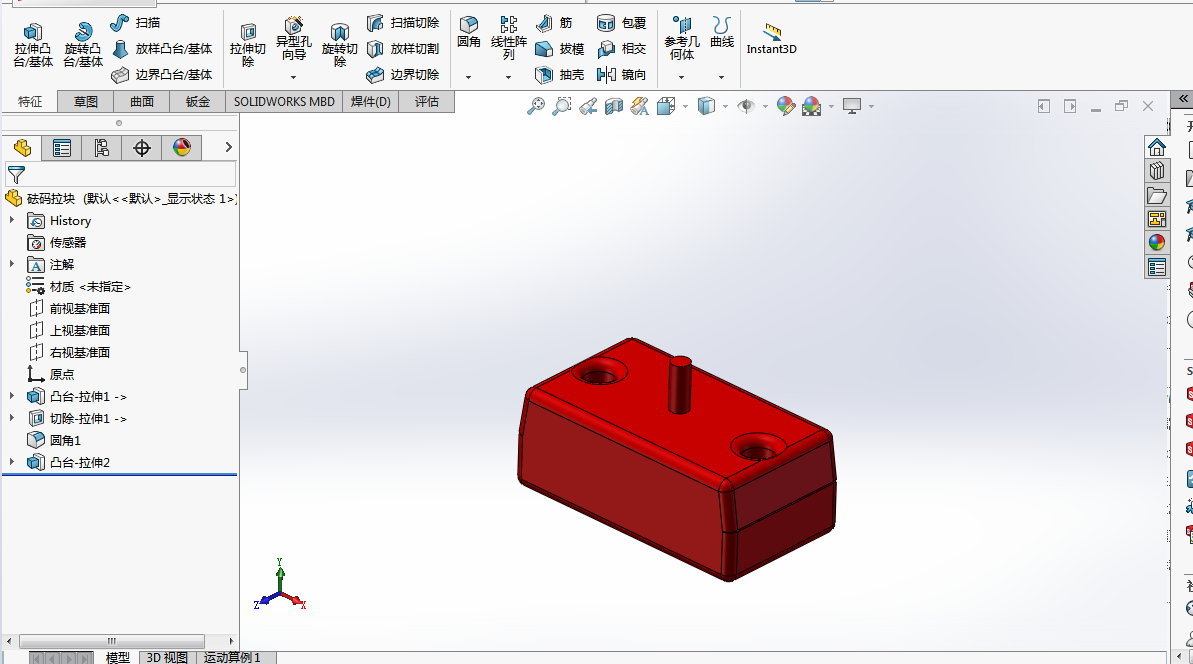Switch to the 评估 (Evaluate) tab
The image size is (1193, 664).
click(x=427, y=102)
